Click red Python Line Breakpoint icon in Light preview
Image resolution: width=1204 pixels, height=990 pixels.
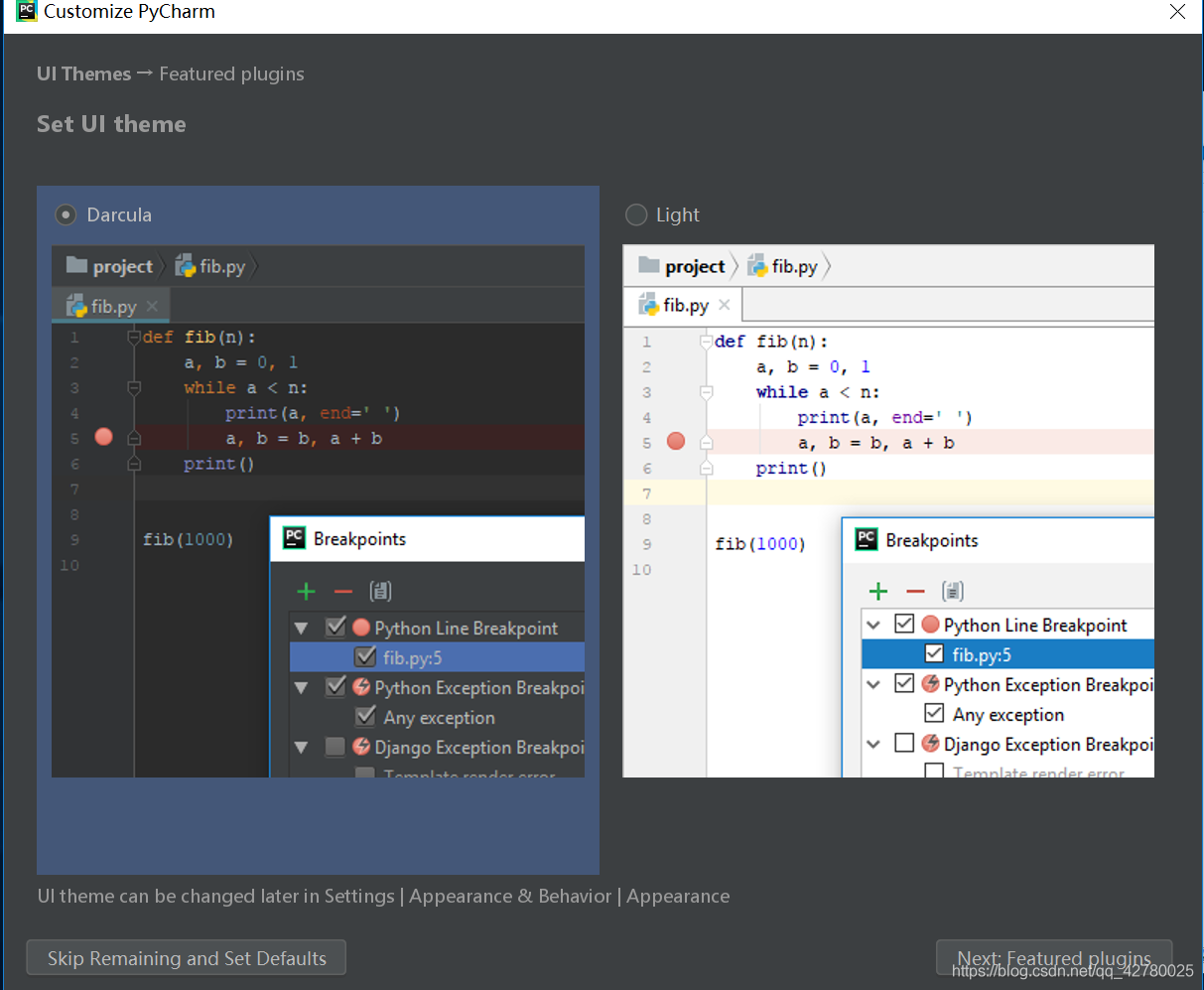[x=930, y=625]
